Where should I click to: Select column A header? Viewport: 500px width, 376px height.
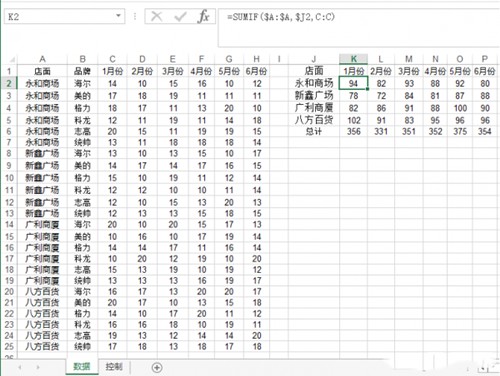[42, 59]
